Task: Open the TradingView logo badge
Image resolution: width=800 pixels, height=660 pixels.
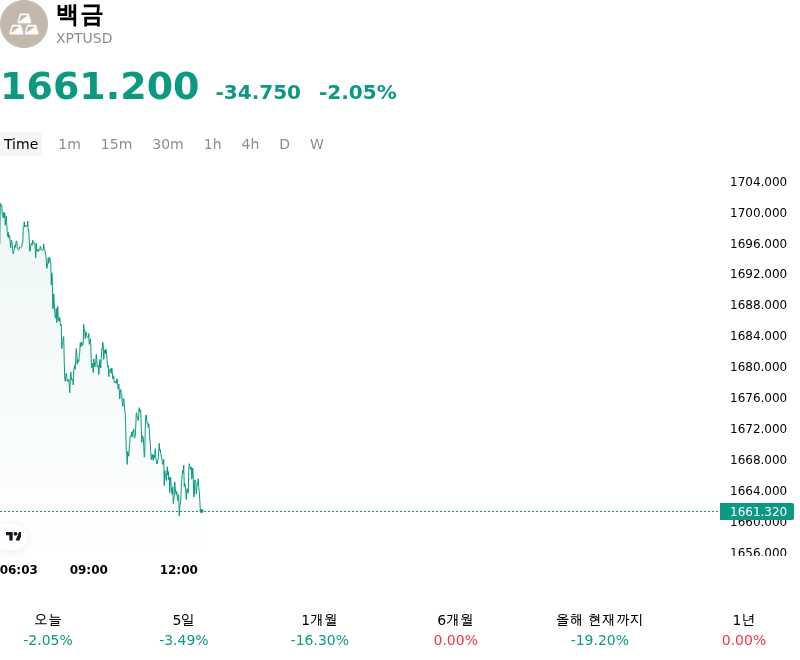Action: pos(13,536)
